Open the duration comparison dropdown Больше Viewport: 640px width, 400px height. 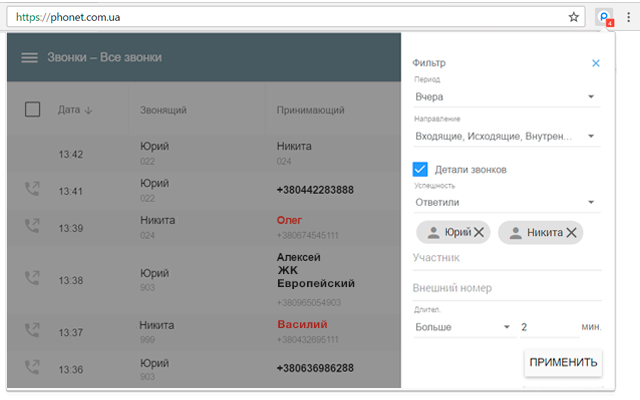coord(462,327)
